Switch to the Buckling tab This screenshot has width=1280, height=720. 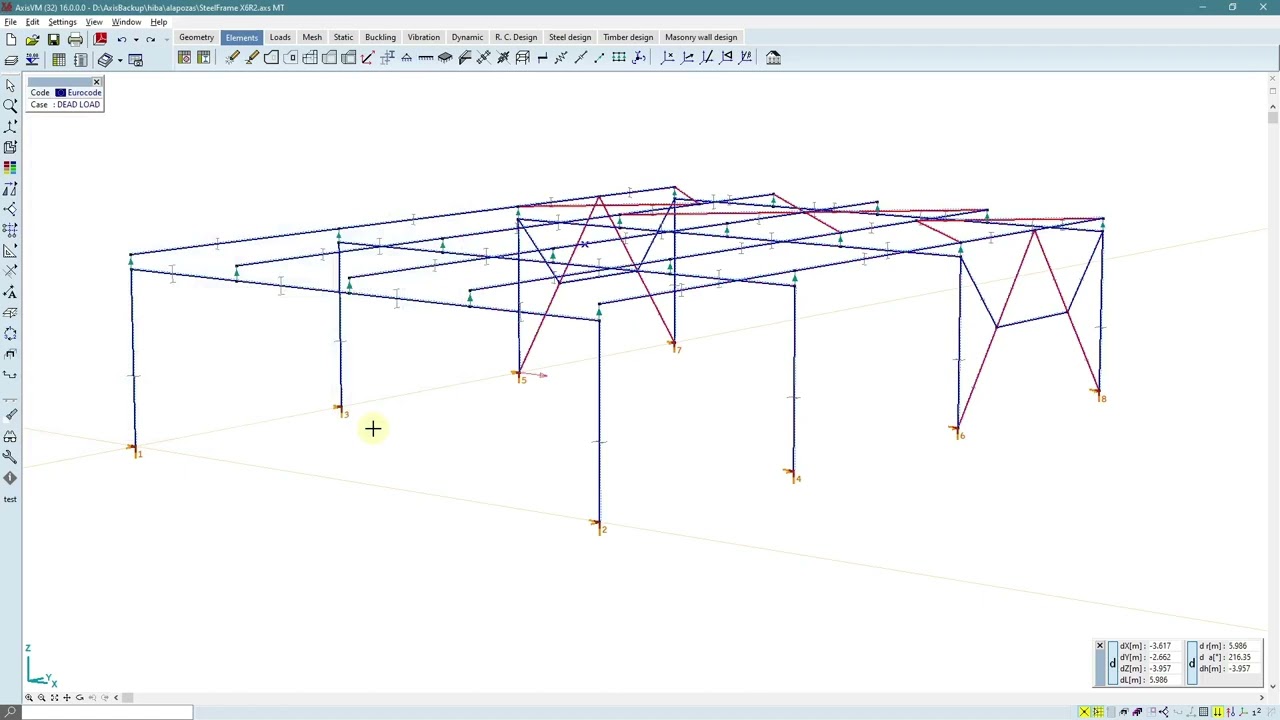pyautogui.click(x=380, y=37)
